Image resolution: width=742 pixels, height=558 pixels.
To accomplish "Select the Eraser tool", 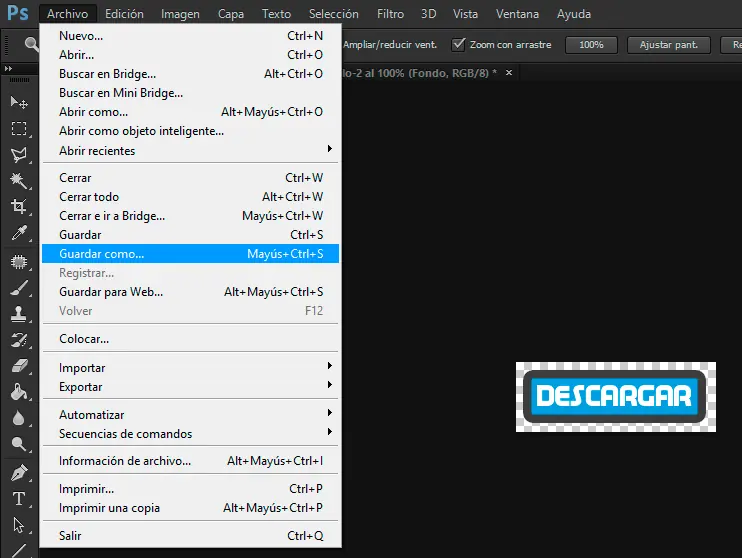I will coord(19,366).
